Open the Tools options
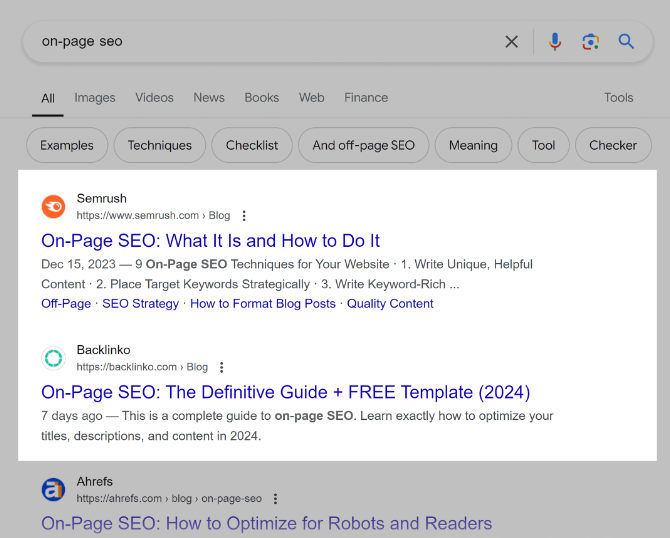The image size is (670, 538). coord(618,98)
